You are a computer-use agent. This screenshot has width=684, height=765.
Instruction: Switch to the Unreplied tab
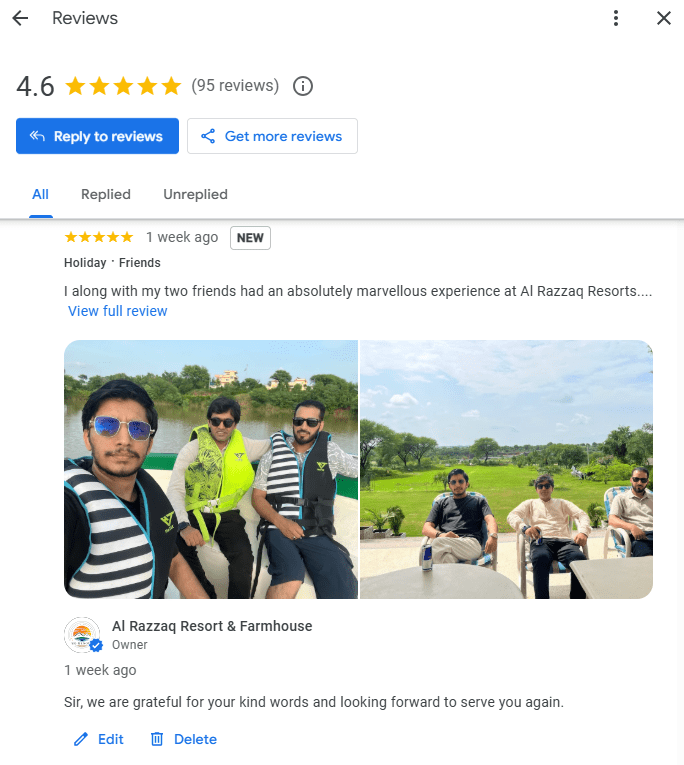point(195,194)
